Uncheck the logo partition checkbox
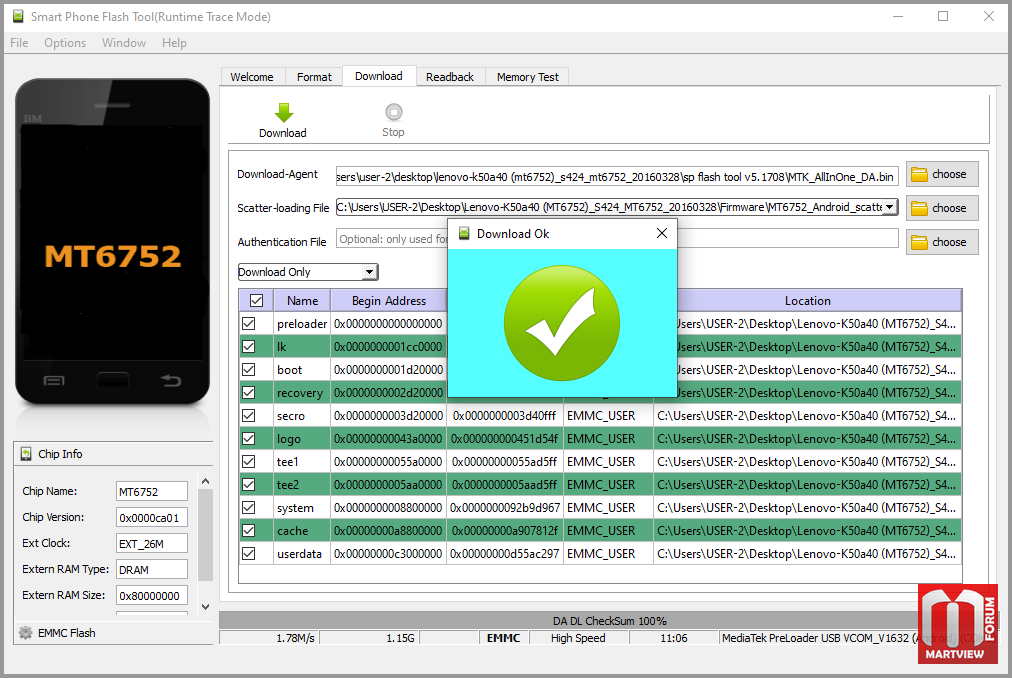Image resolution: width=1012 pixels, height=678 pixels. point(248,438)
